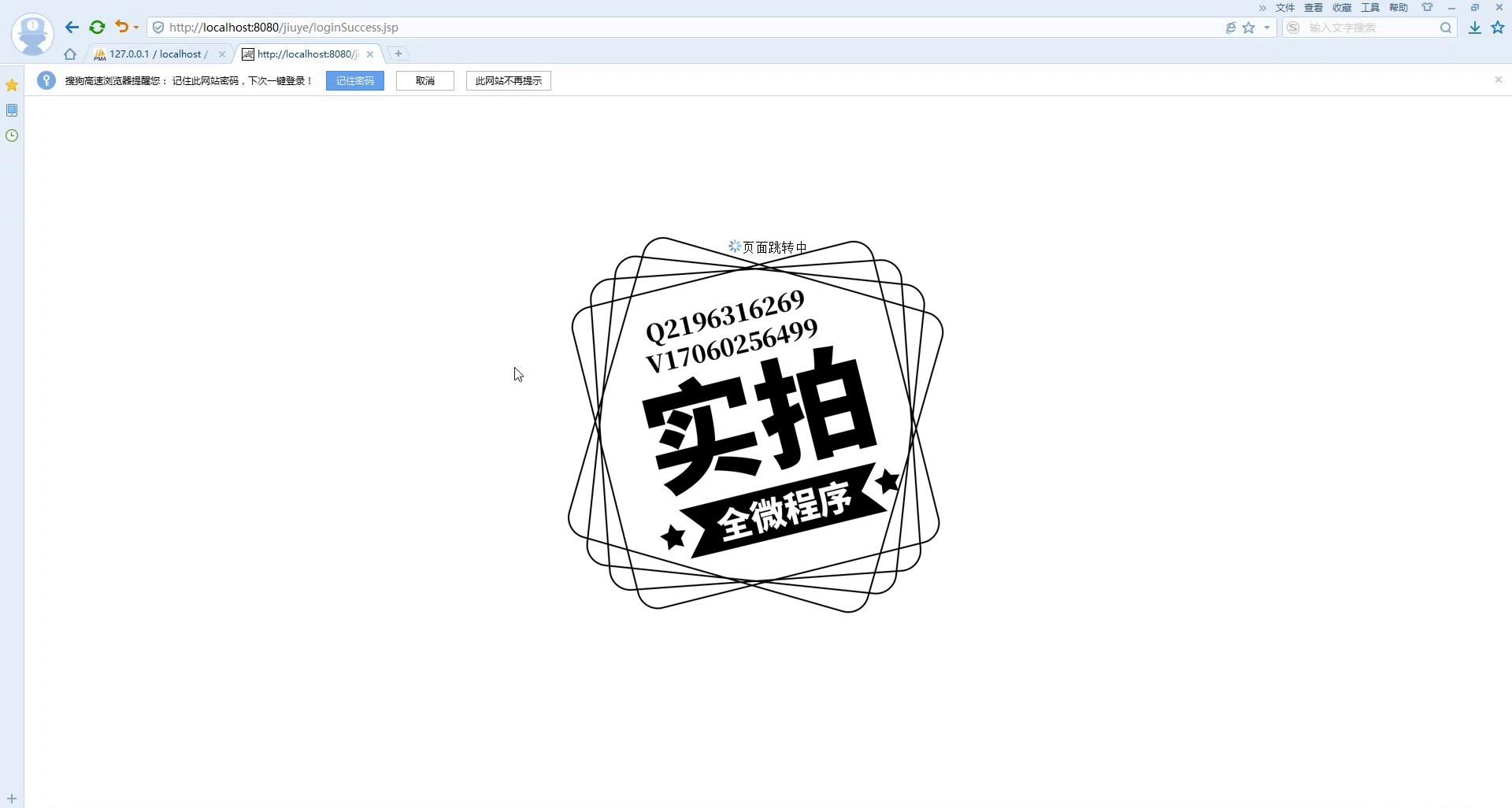Viewport: 1512px width, 808px height.
Task: Click the 取消 button
Action: coord(425,81)
